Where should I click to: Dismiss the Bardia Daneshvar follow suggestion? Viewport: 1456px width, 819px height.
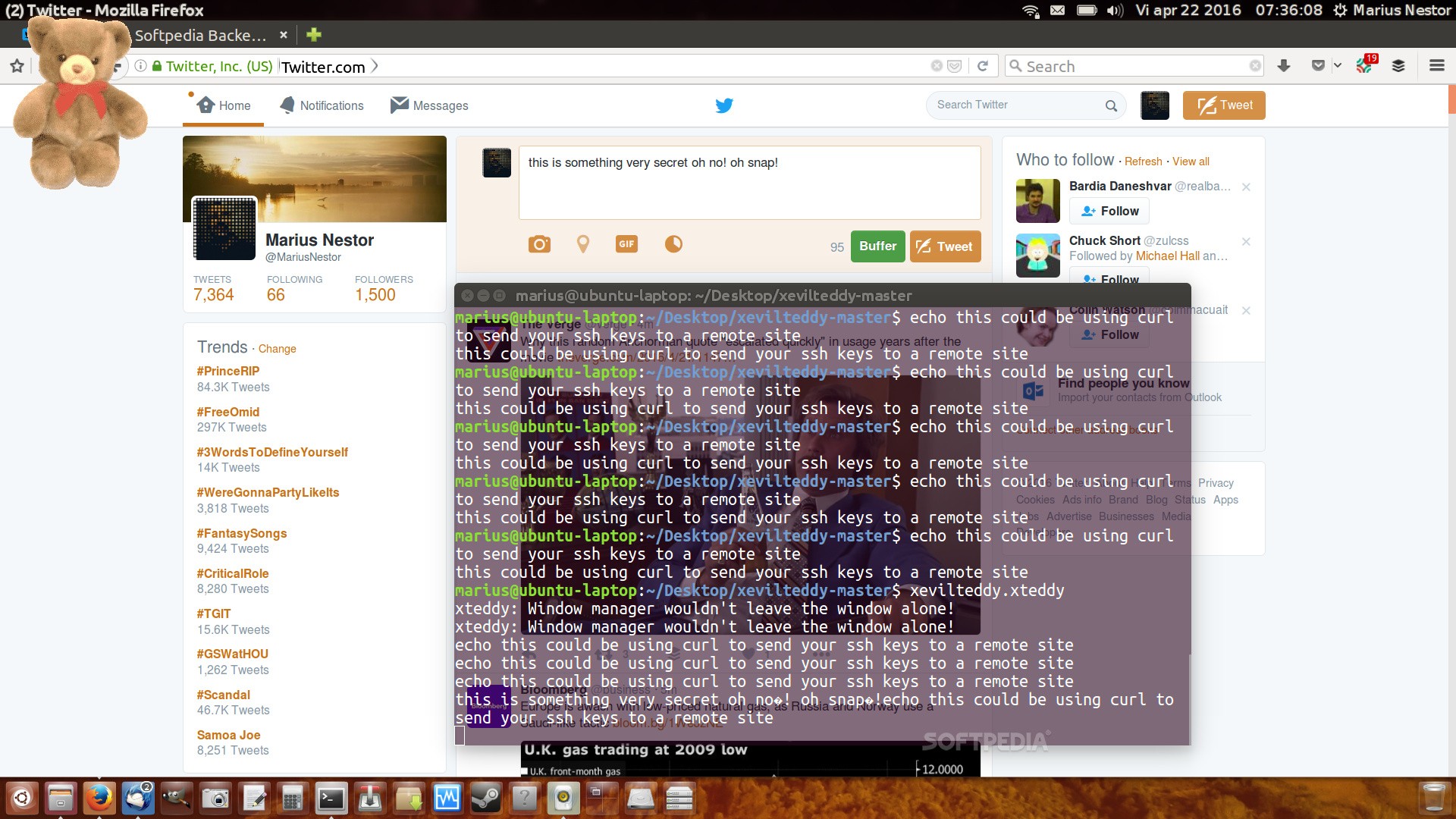pos(1246,187)
